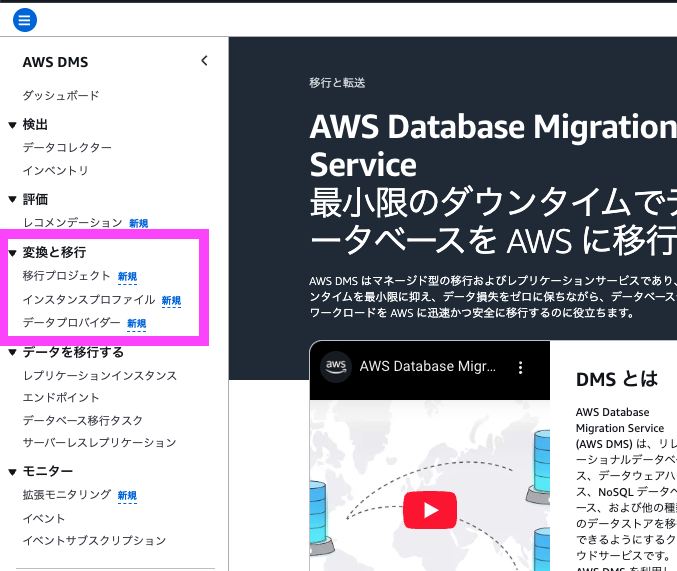677x571 pixels.
Task: Collapse the 変換と移行 section
Action: 13,253
